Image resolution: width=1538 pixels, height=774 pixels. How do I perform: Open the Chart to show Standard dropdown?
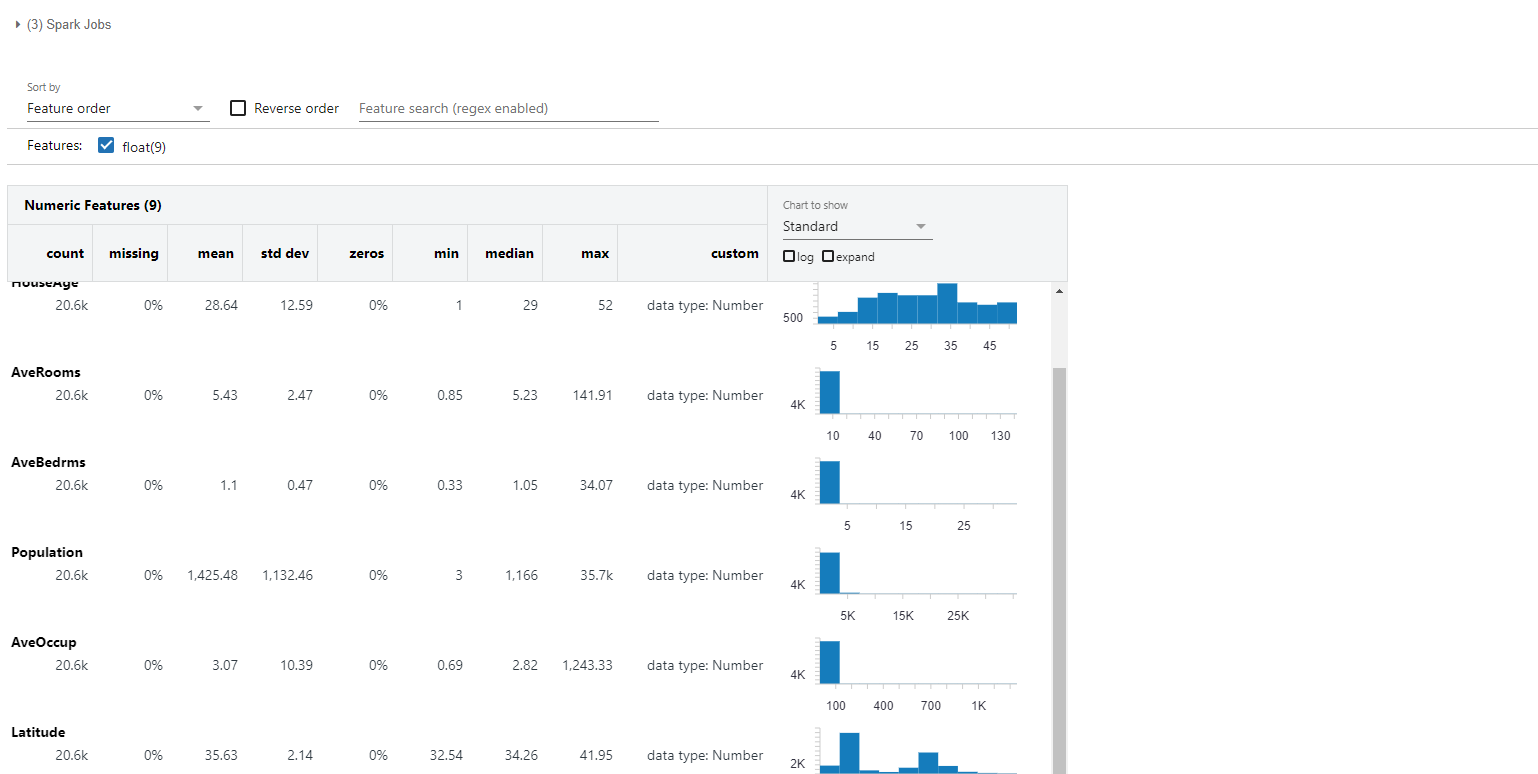coord(857,227)
